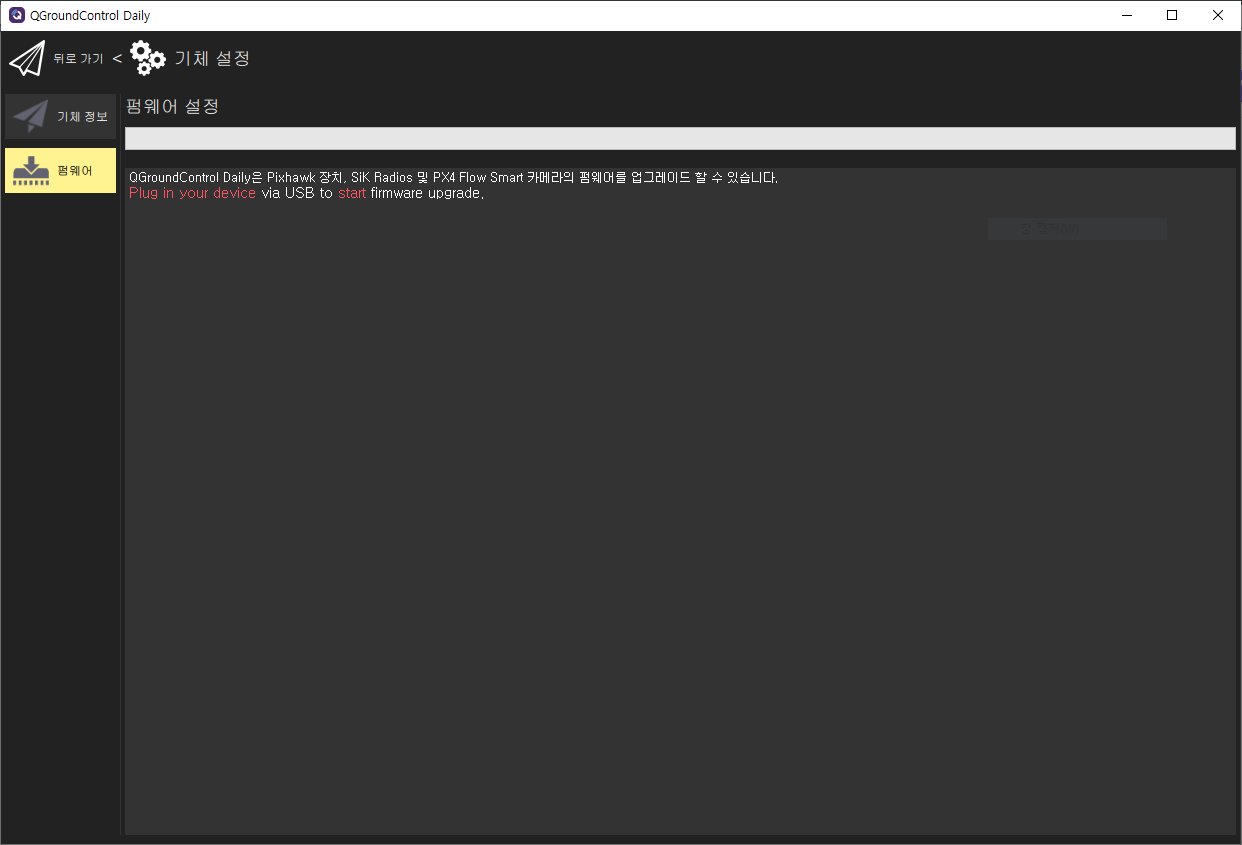The width and height of the screenshot is (1242, 845).
Task: Click the red 'start' text
Action: 352,193
